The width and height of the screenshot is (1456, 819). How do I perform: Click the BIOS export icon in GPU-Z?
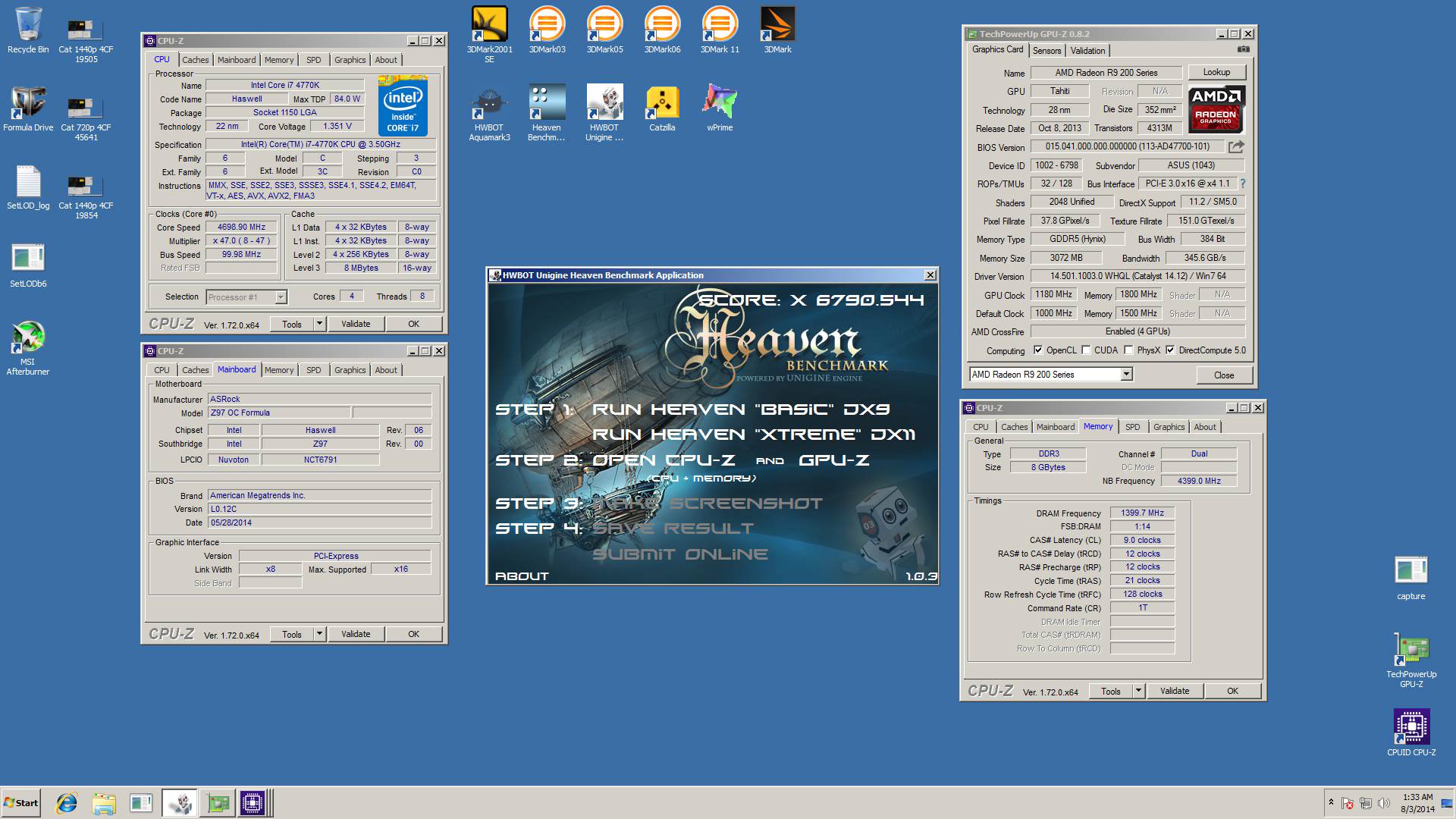coord(1236,146)
